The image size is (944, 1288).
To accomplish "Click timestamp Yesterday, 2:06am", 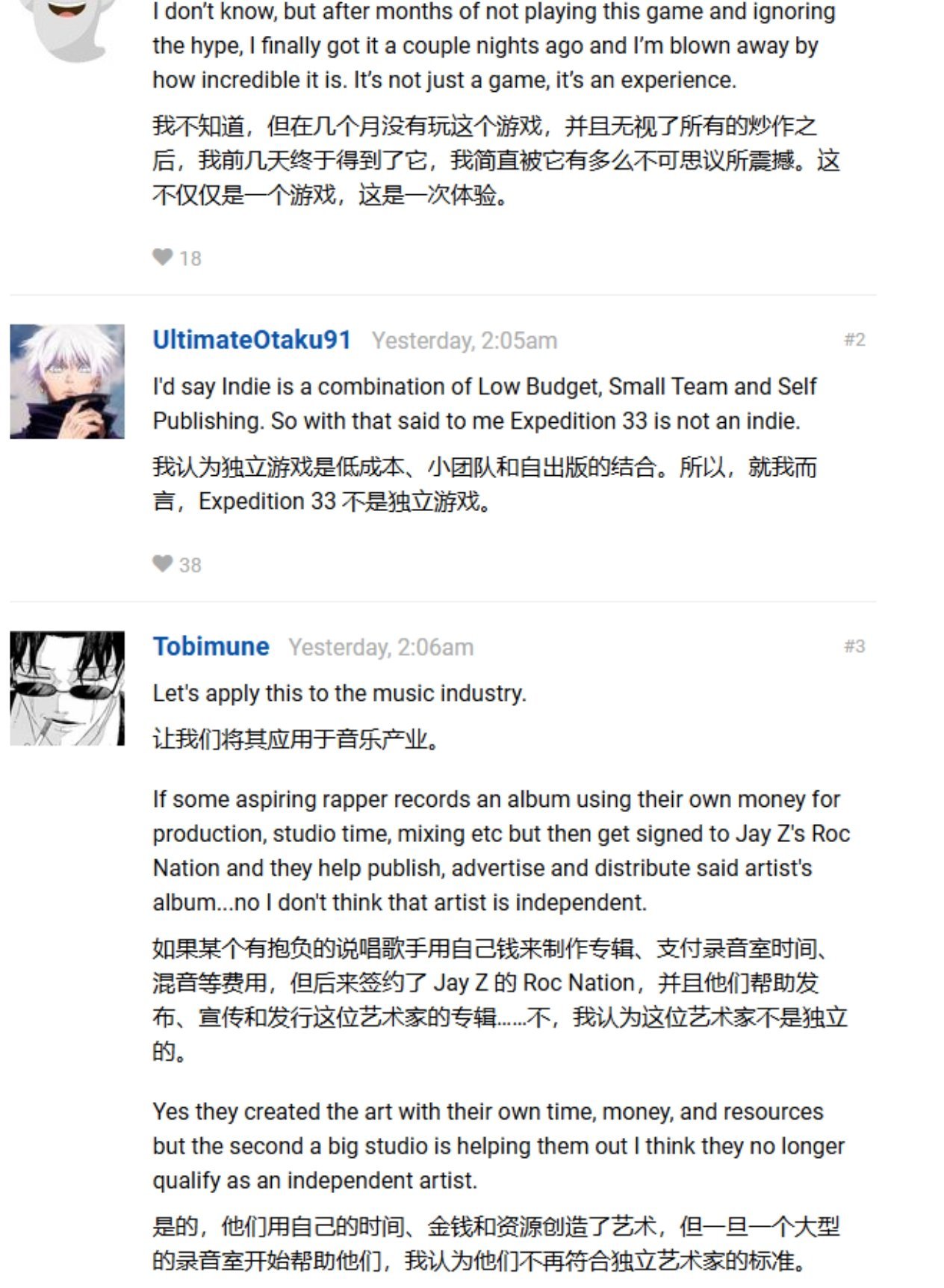I will point(381,647).
